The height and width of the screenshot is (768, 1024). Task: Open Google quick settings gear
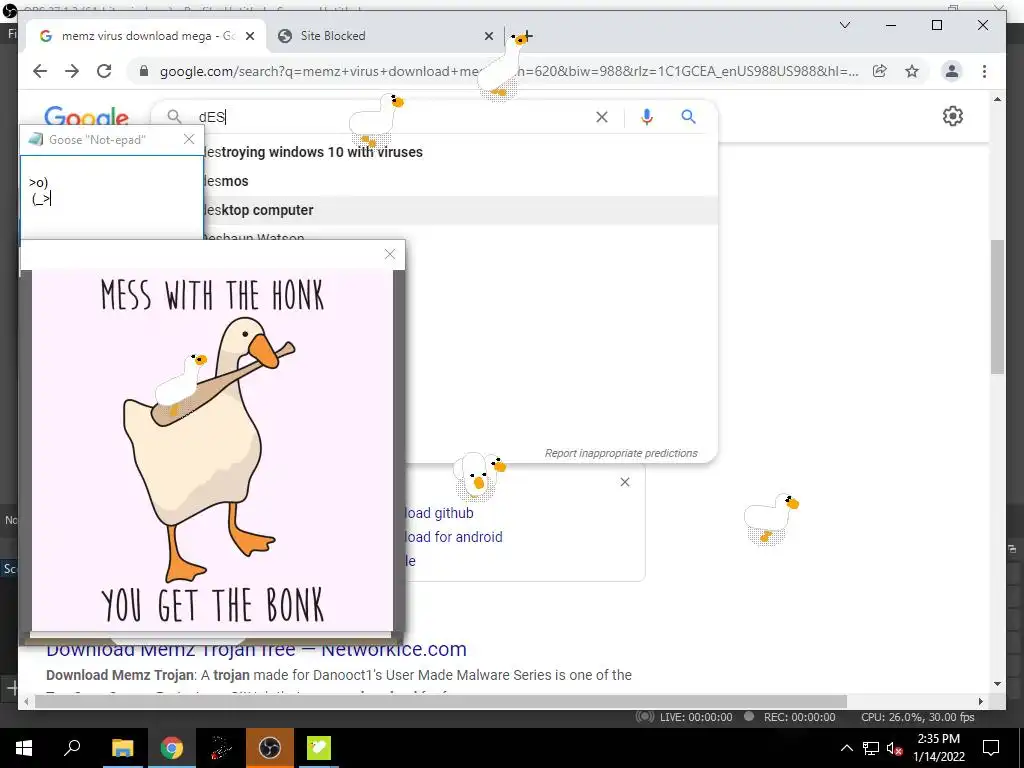pos(953,116)
